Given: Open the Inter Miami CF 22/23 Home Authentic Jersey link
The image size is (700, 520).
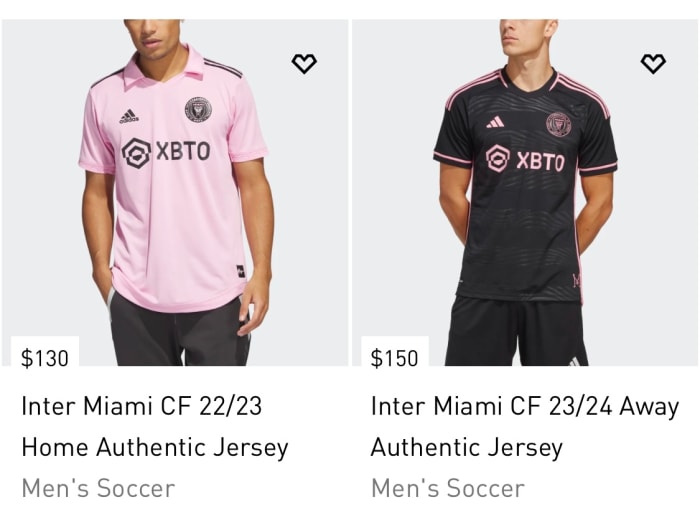Looking at the screenshot, I should coord(155,427).
